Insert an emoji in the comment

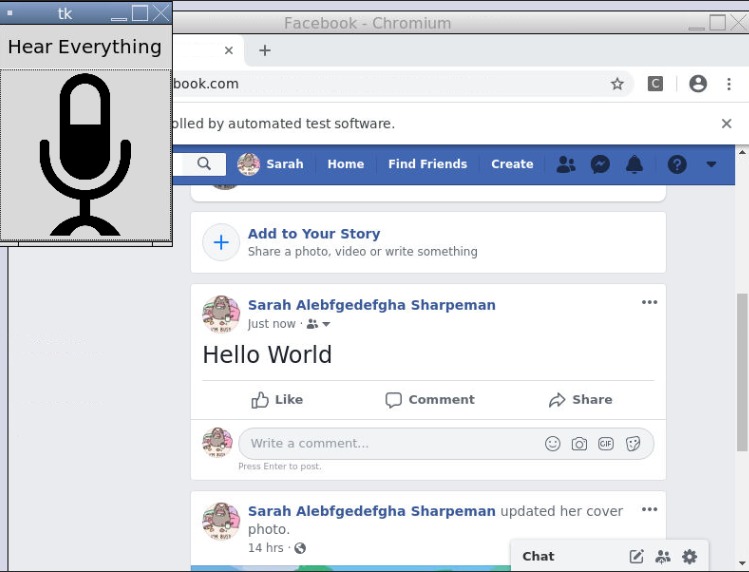pos(552,444)
